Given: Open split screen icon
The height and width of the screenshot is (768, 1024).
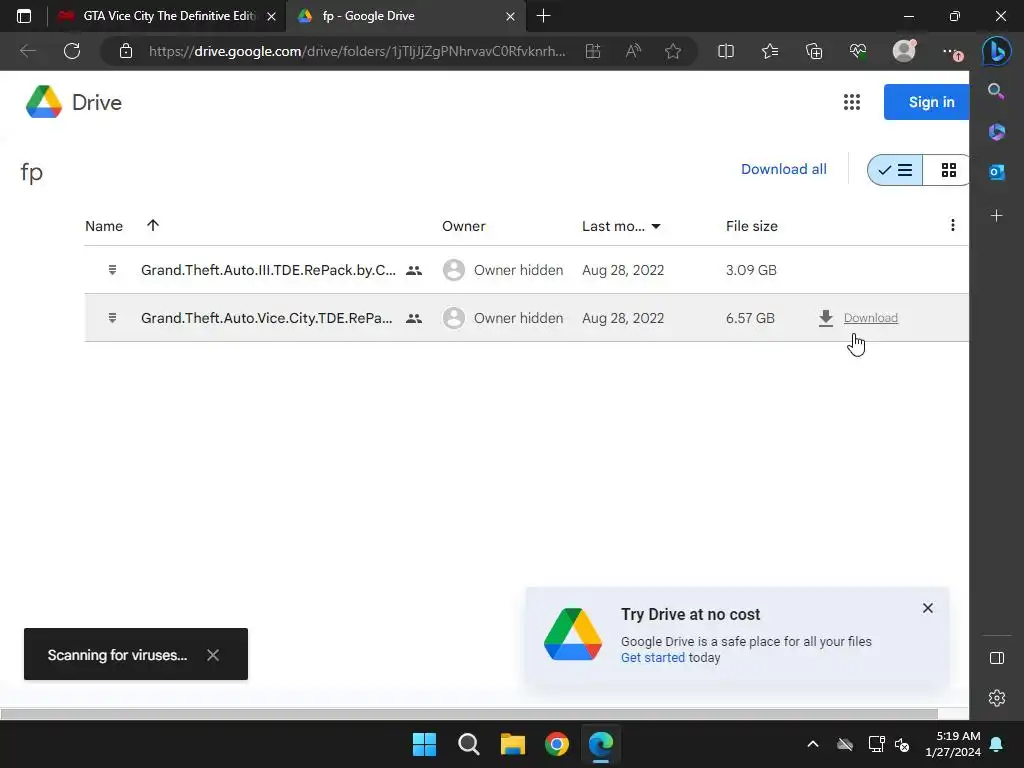Looking at the screenshot, I should 726,51.
